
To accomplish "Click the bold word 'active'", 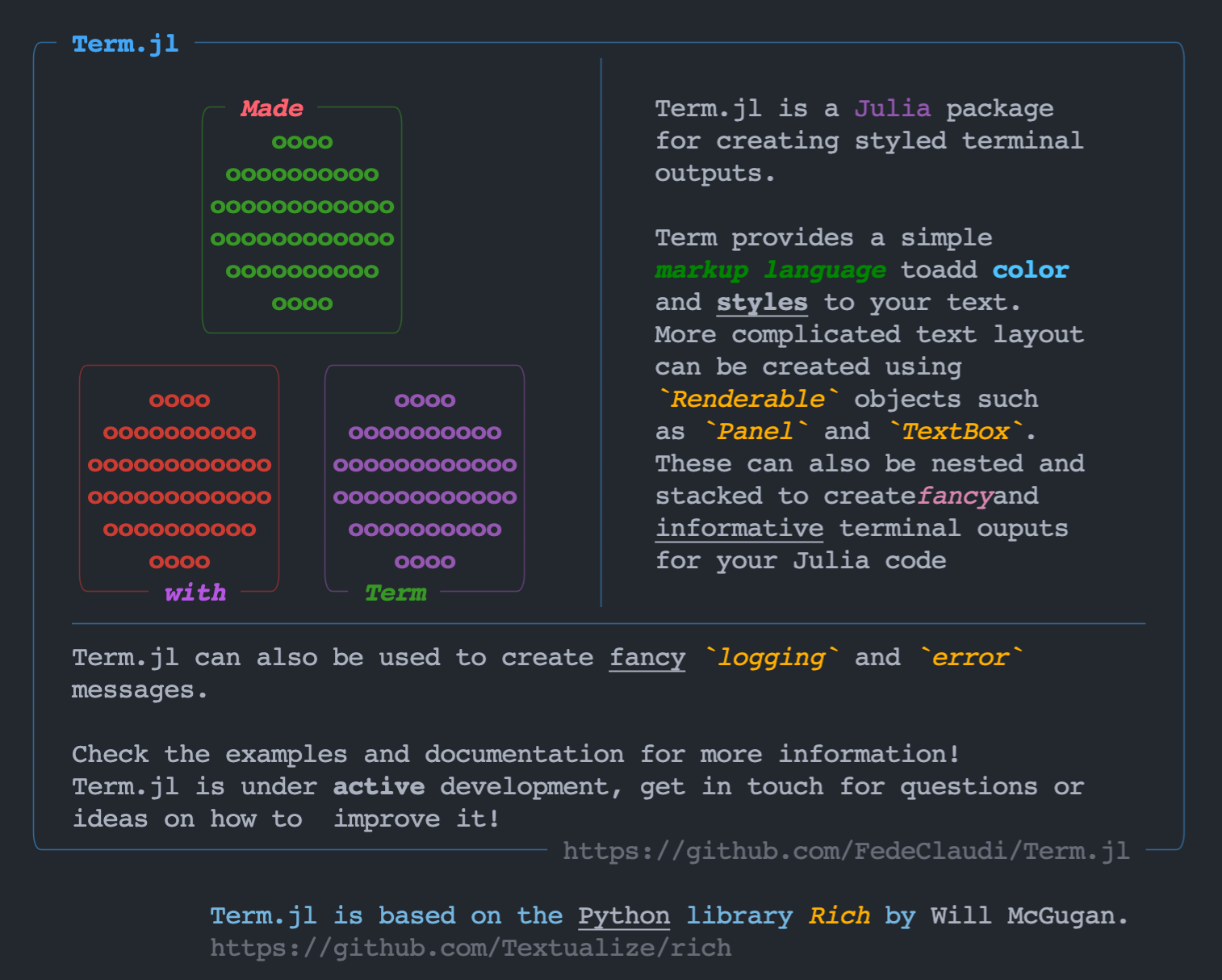I will [379, 786].
